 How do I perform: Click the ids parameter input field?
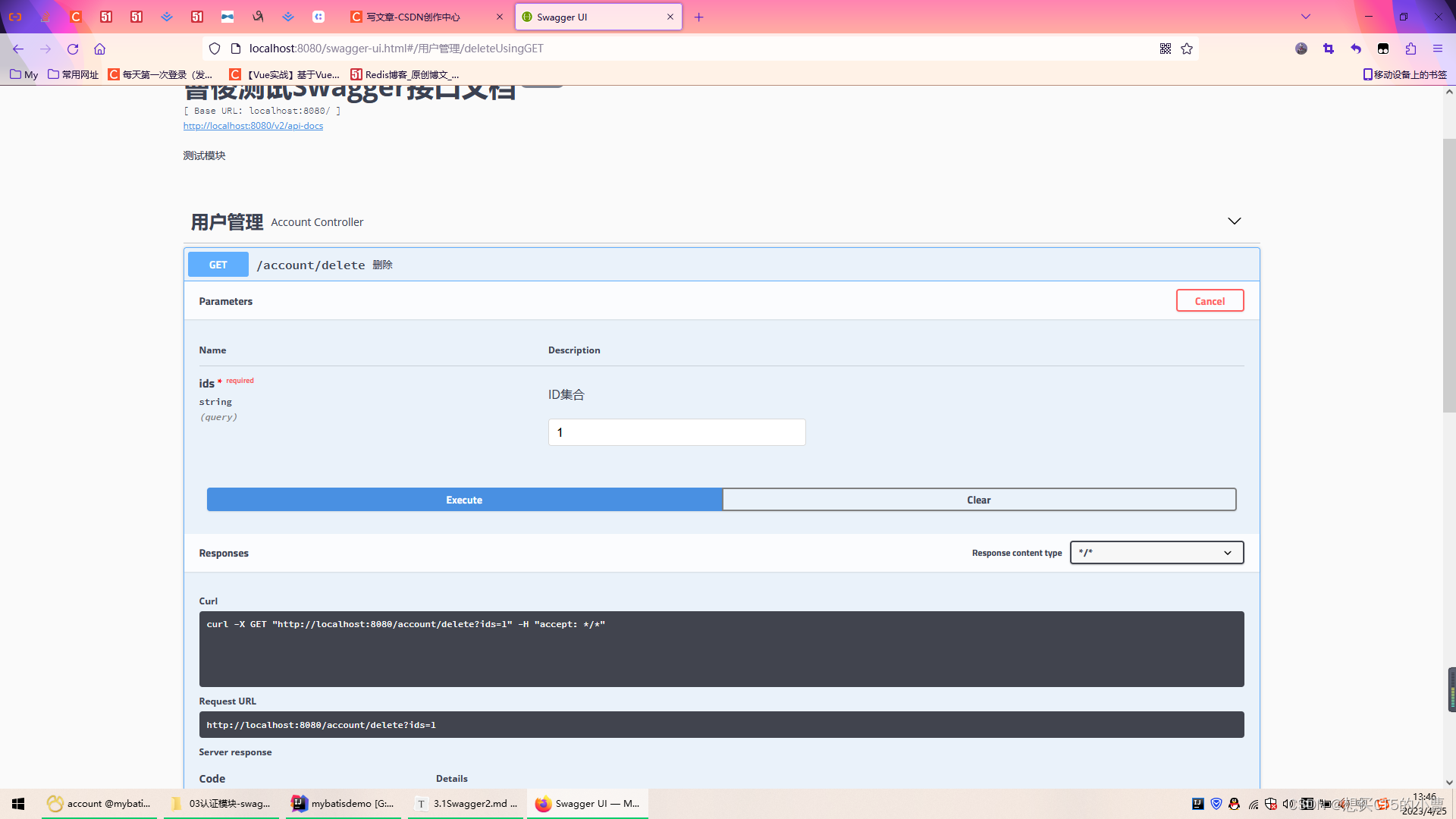[676, 432]
